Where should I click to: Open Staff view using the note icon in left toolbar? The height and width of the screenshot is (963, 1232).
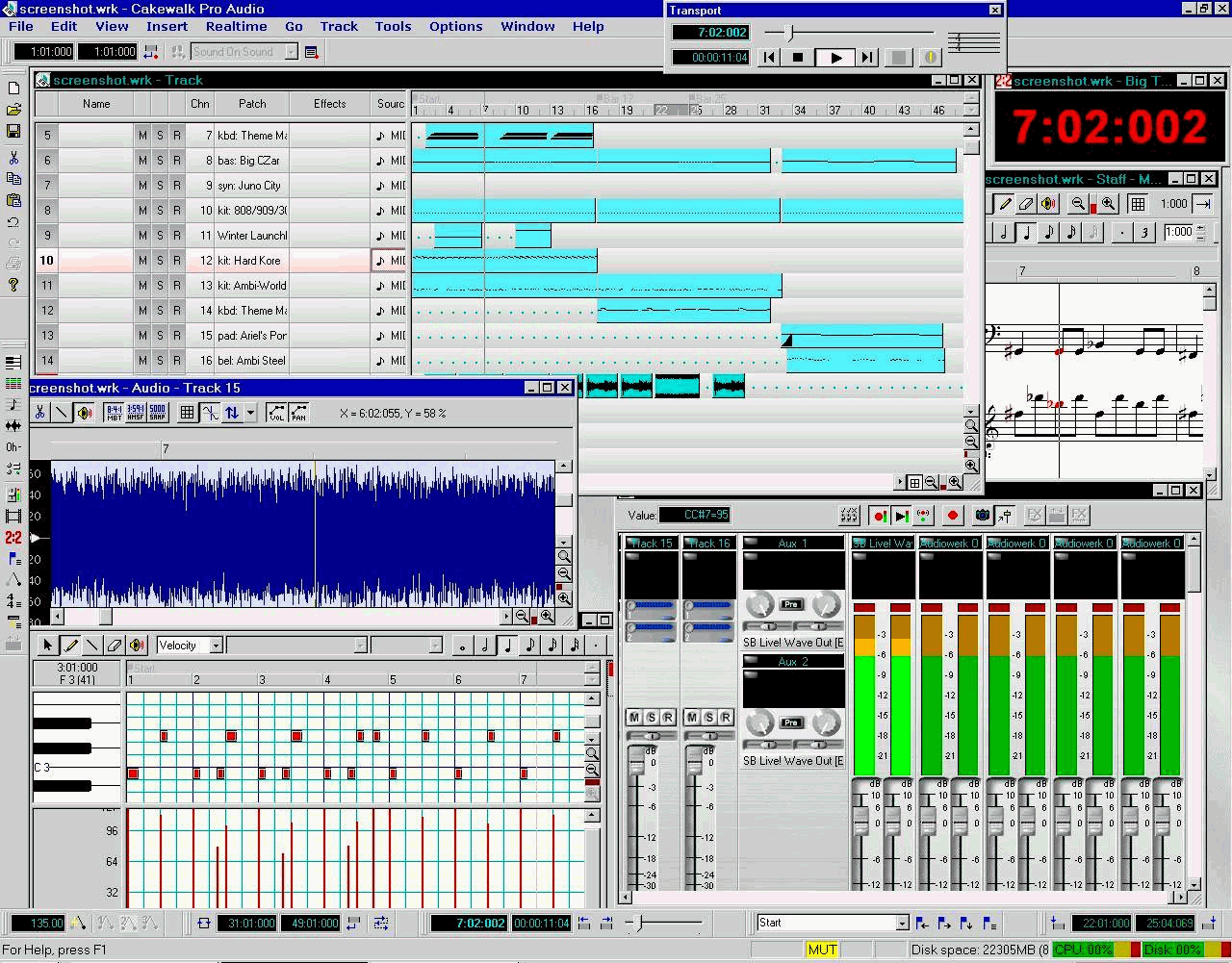pyautogui.click(x=13, y=405)
